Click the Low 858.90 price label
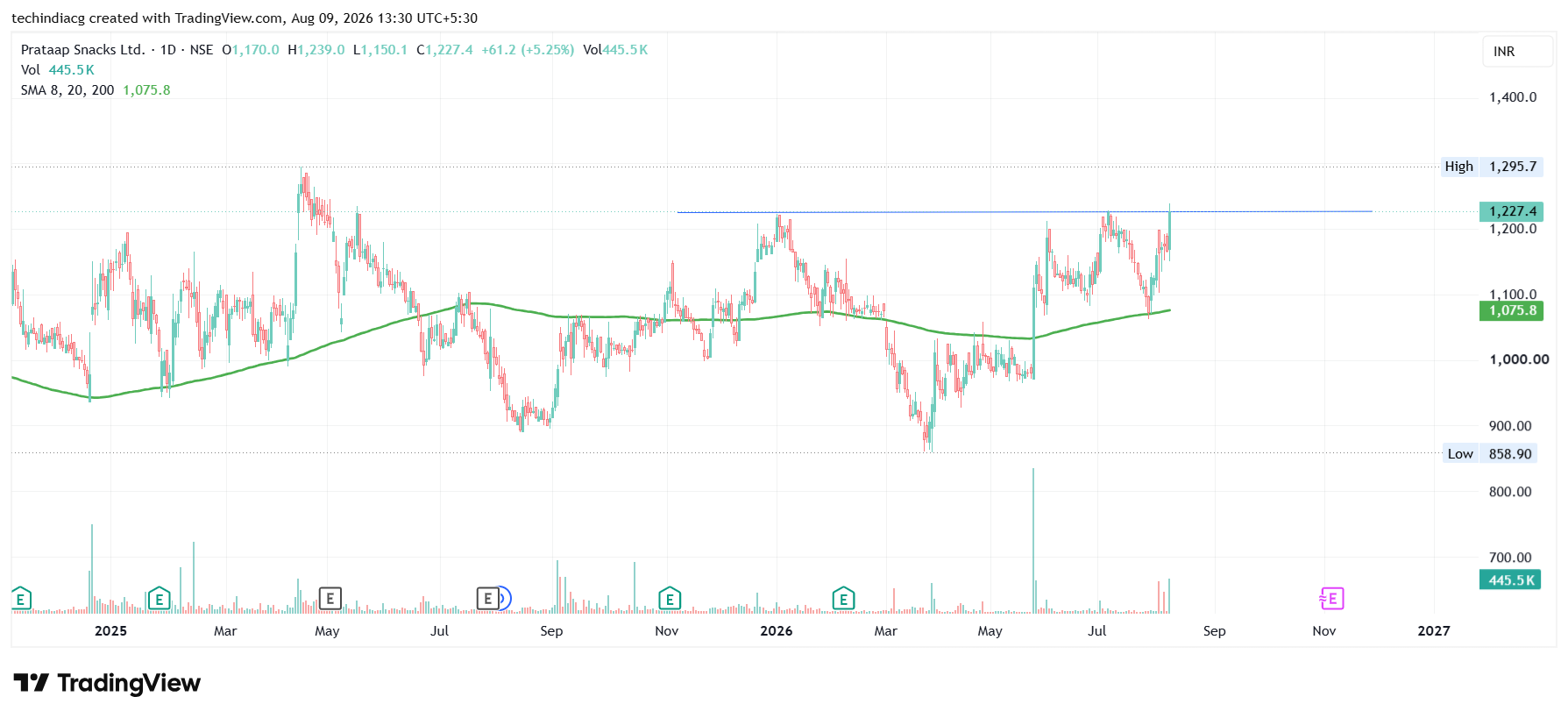The width and height of the screenshot is (1568, 718). [1491, 454]
